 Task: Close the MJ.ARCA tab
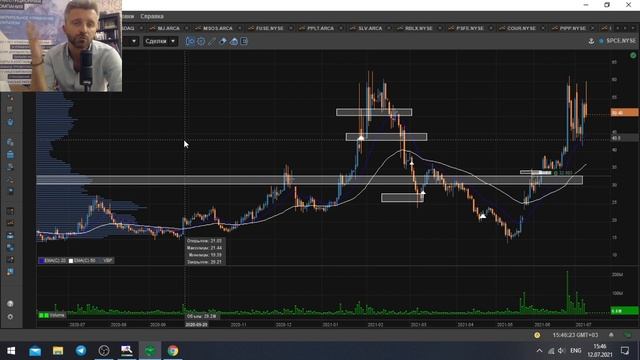point(187,28)
